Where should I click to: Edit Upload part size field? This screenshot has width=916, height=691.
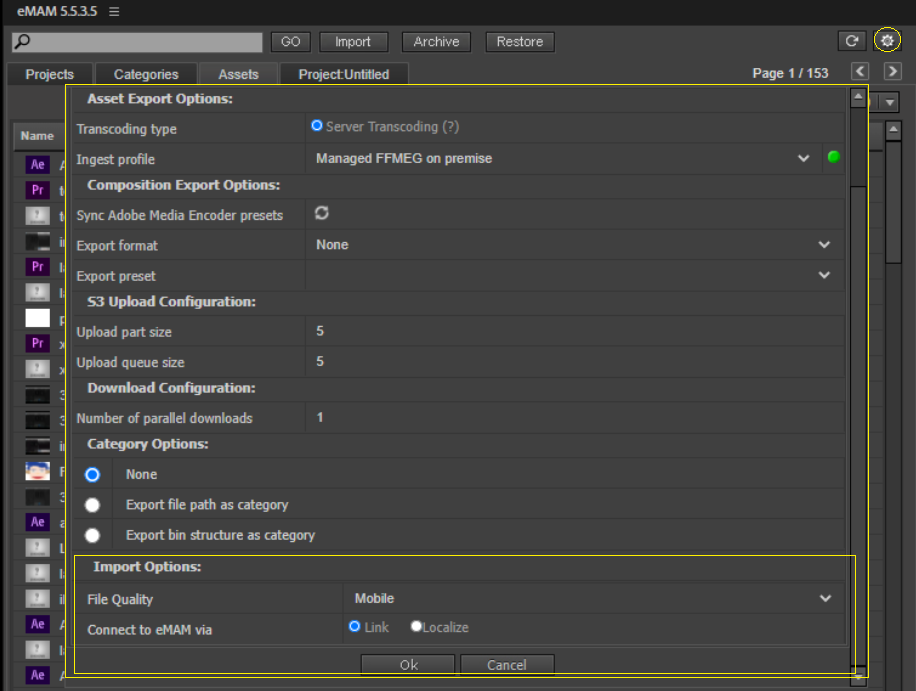[x=575, y=331]
